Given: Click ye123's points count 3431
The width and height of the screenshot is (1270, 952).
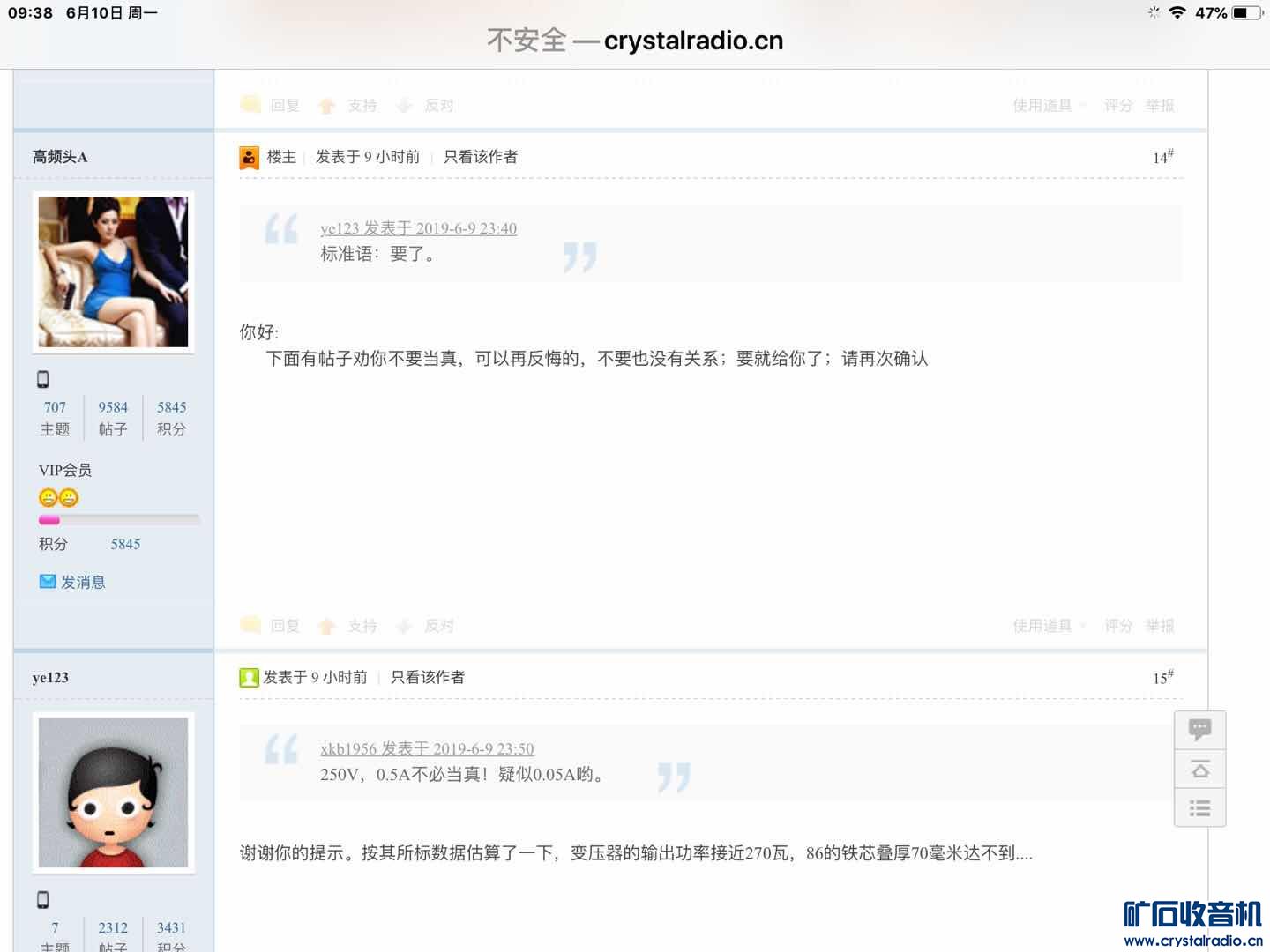Looking at the screenshot, I should 172,927.
